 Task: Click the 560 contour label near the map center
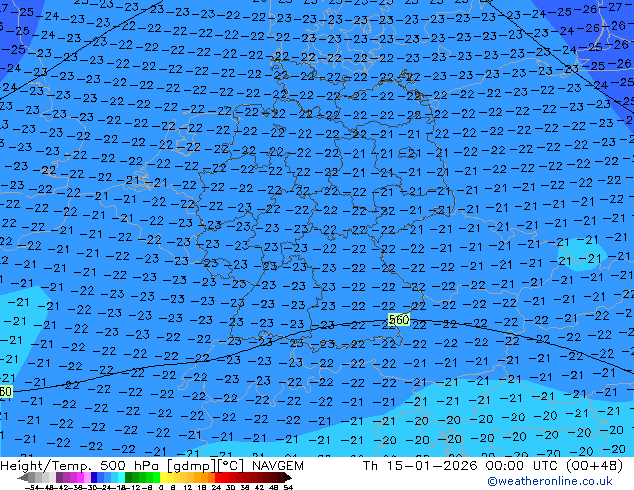click(399, 320)
